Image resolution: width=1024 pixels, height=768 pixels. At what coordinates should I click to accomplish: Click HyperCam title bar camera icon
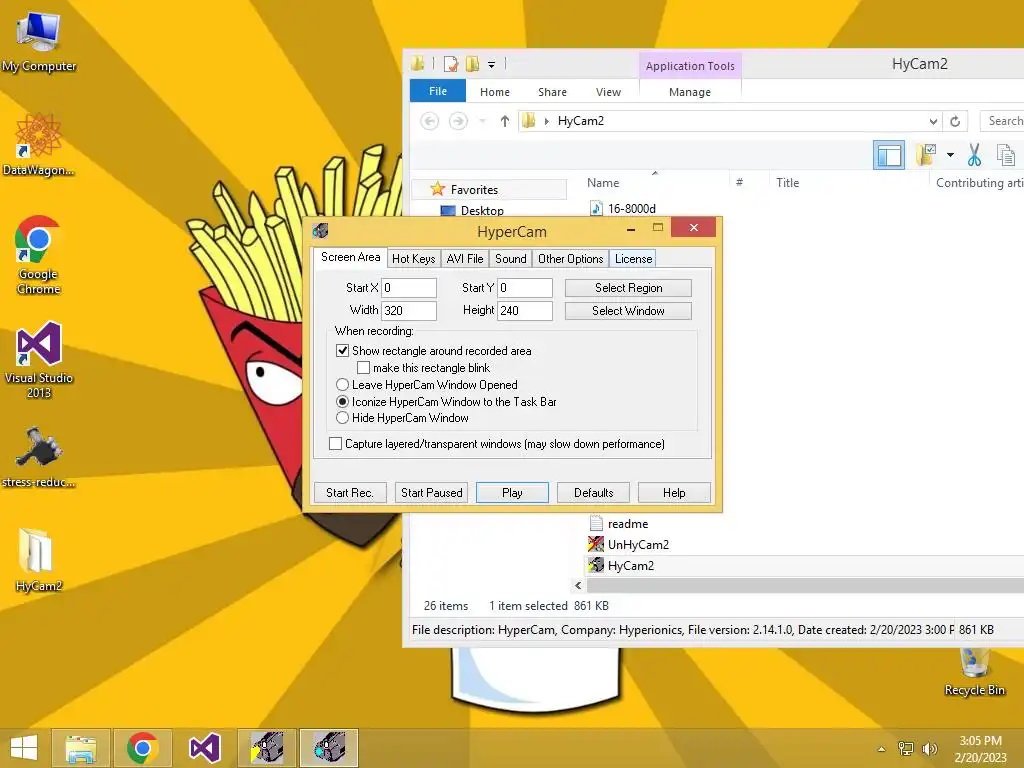pos(320,231)
